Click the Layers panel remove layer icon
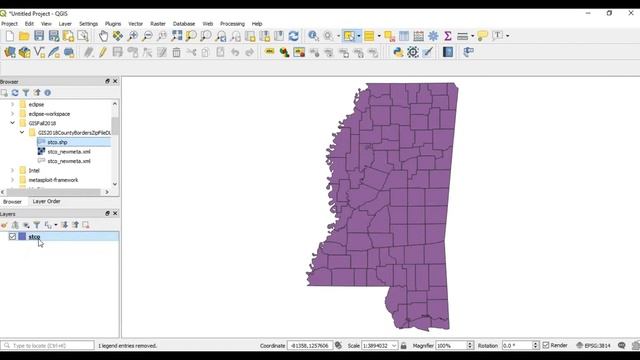Viewport: 640px width, 360px height. (86, 225)
